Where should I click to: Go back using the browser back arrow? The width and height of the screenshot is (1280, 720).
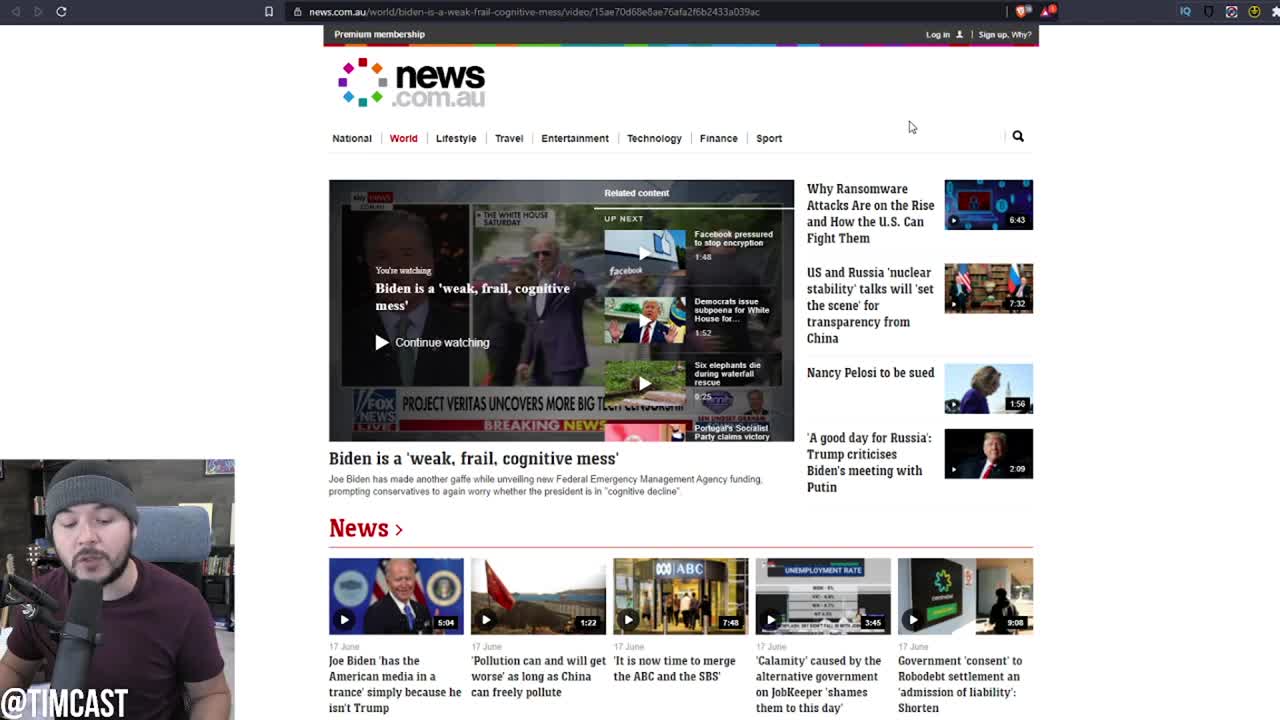tap(15, 11)
